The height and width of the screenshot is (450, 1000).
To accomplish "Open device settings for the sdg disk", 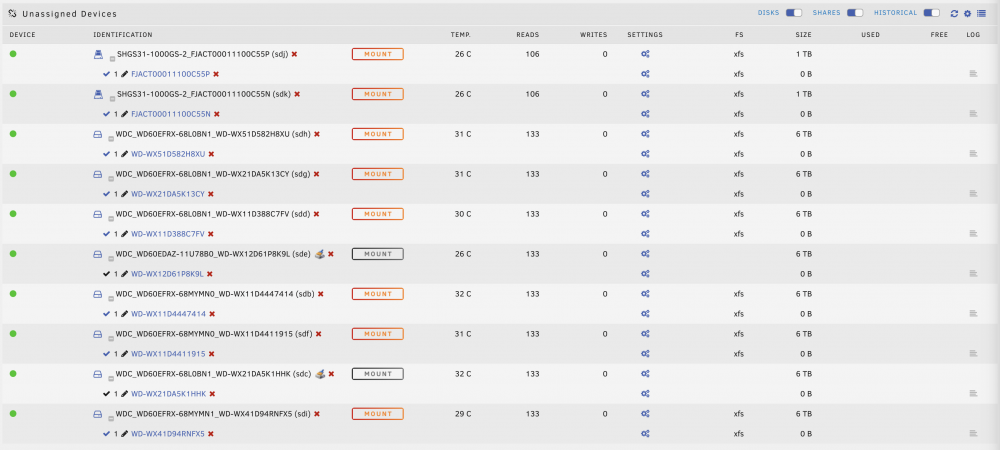I will [645, 174].
